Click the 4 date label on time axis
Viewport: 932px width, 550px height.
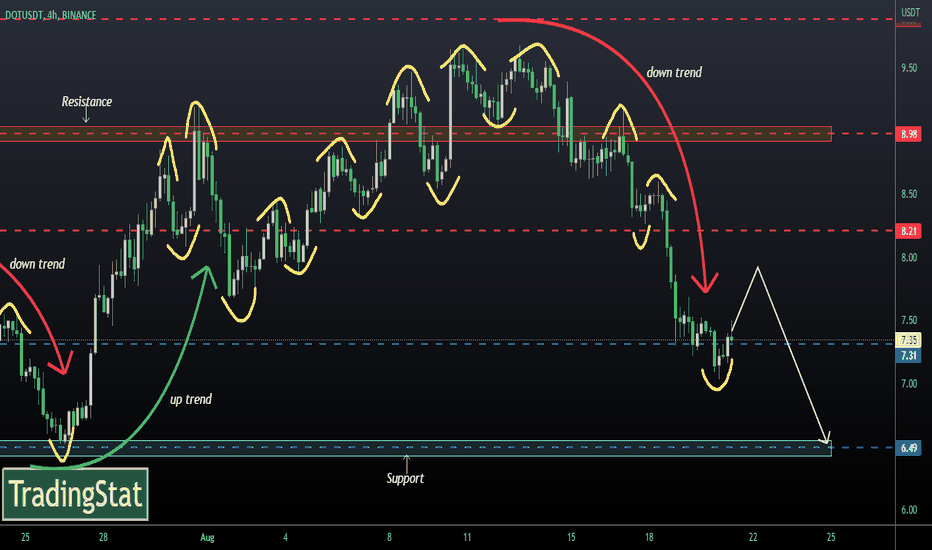coord(285,537)
